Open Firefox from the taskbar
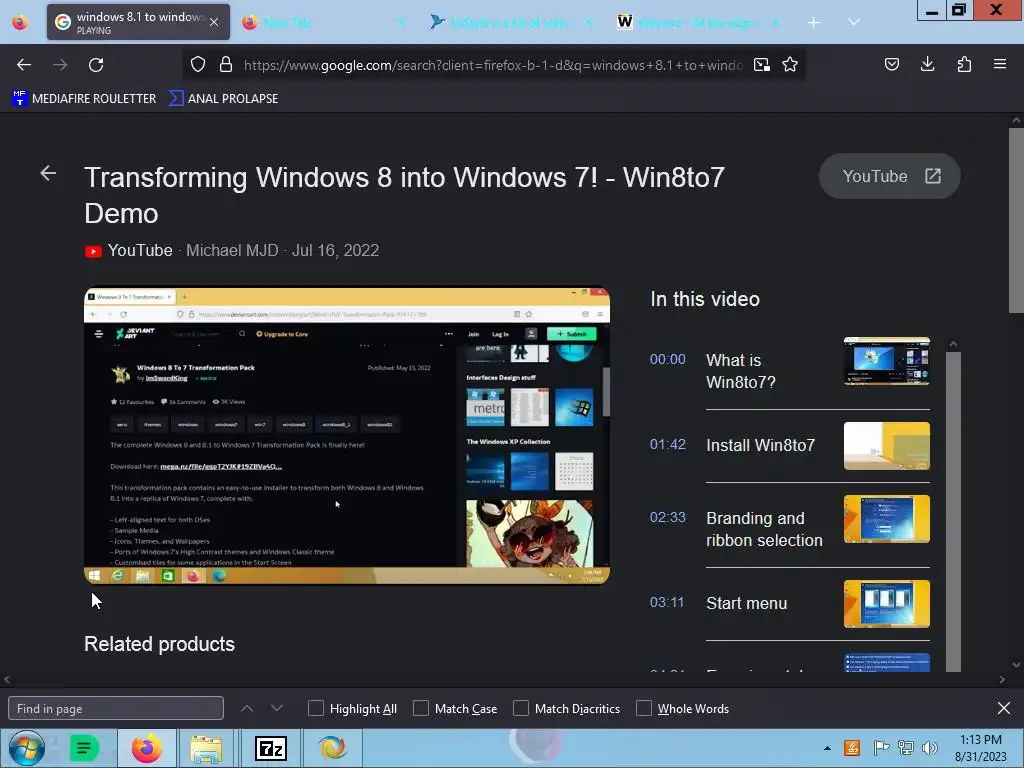Viewport: 1024px width, 768px height. [146, 748]
